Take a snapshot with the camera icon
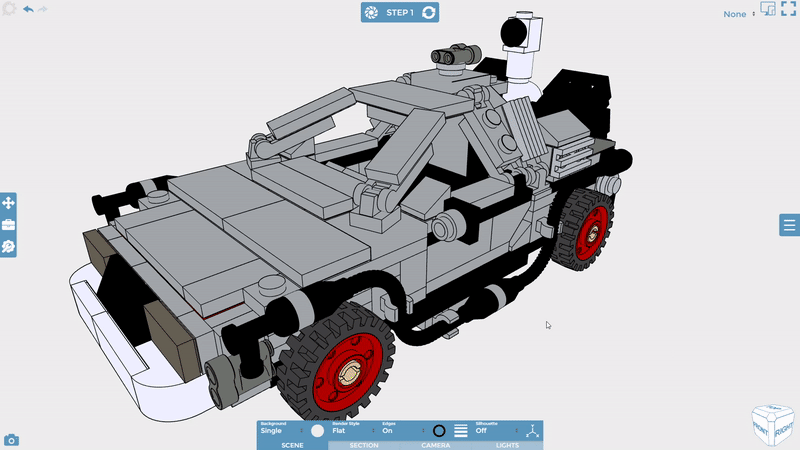 11,440
